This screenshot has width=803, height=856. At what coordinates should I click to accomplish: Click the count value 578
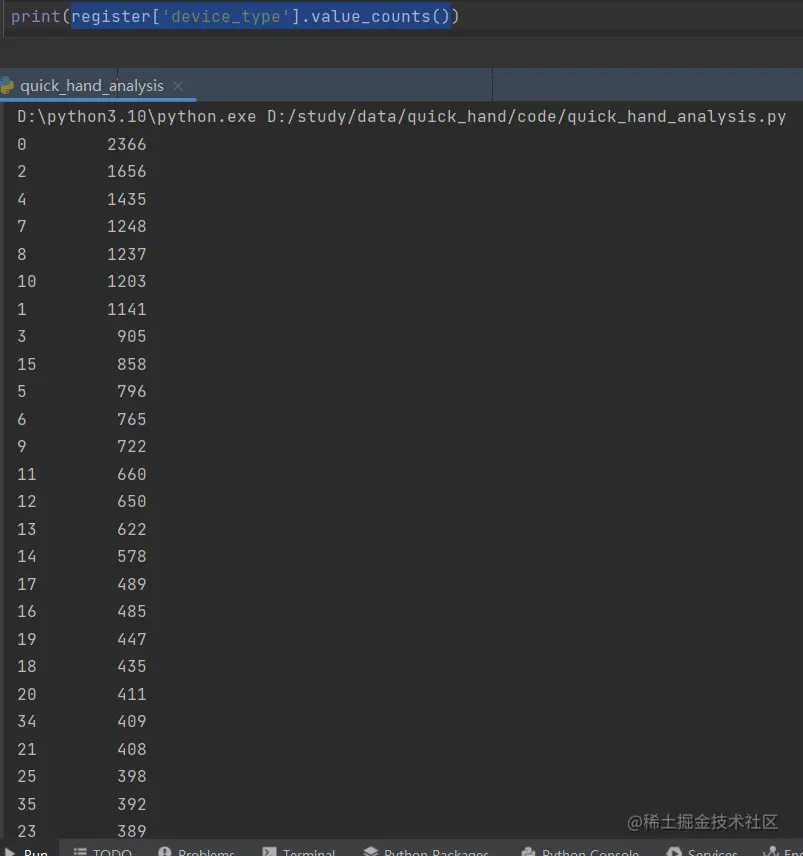(132, 556)
